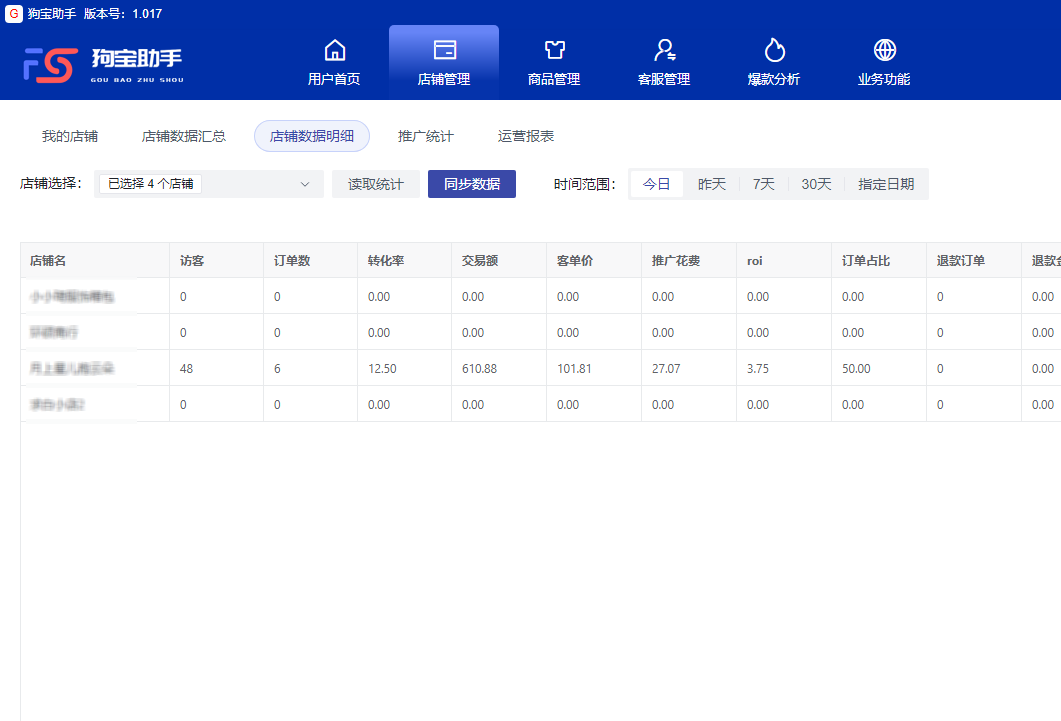Click the 已选择 4 个店铺 tag
Image resolution: width=1061 pixels, height=721 pixels.
pyautogui.click(x=150, y=184)
